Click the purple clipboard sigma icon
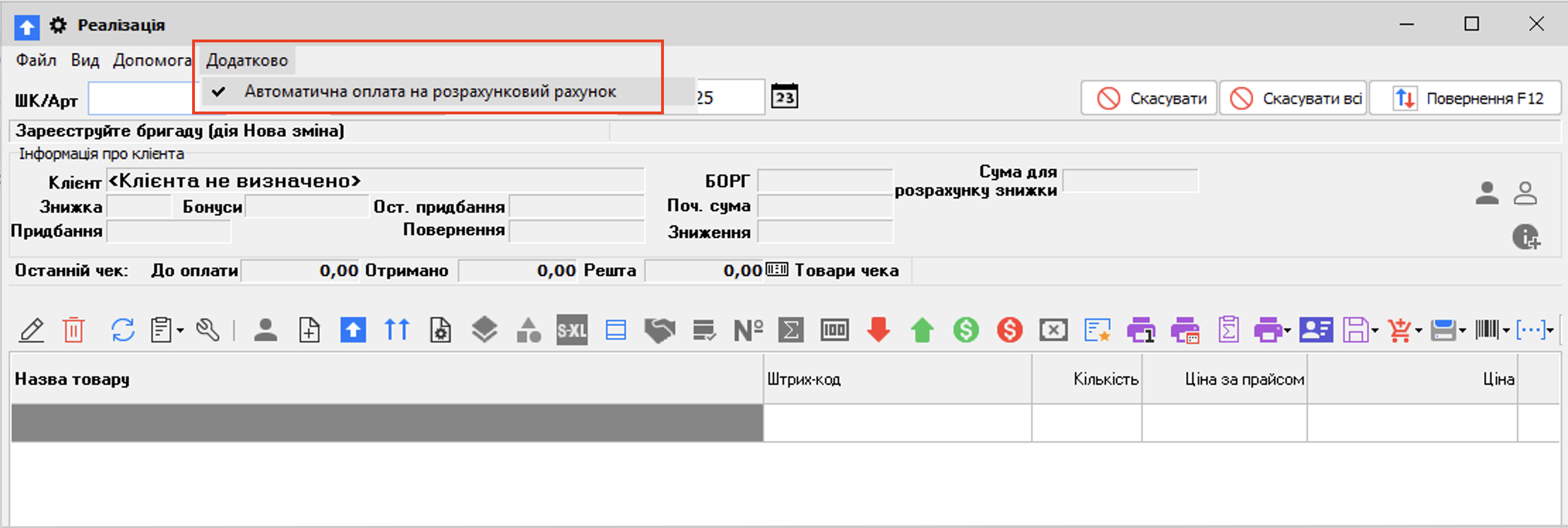 tap(1229, 330)
